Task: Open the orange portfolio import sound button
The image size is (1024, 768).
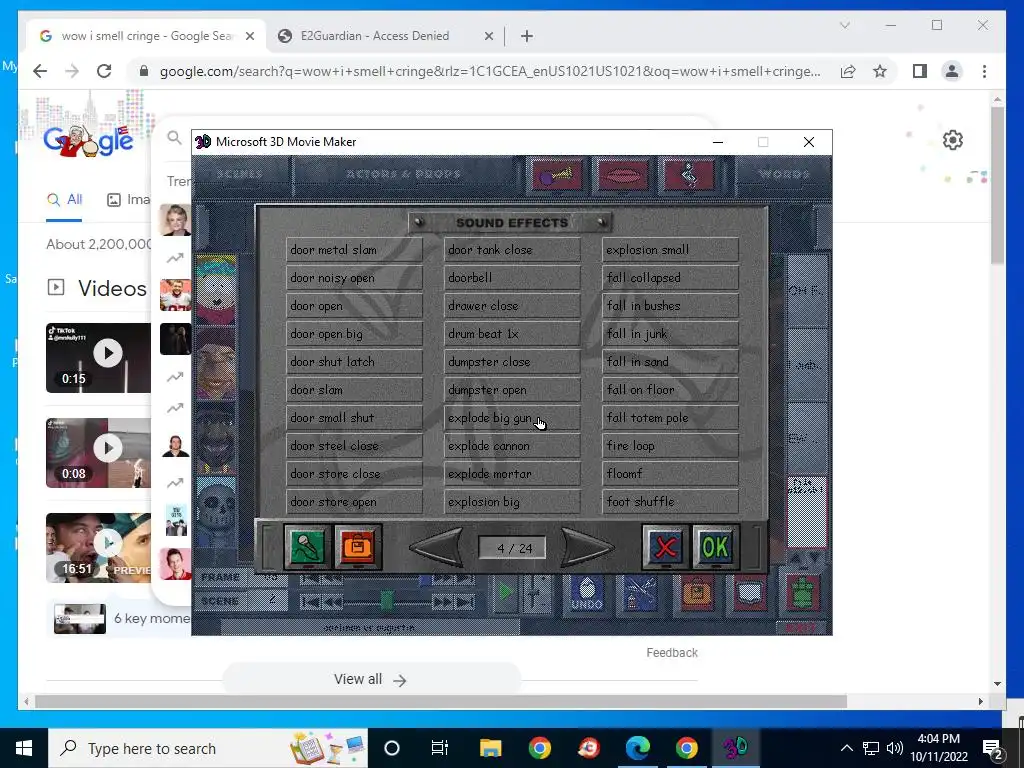Action: coord(358,547)
